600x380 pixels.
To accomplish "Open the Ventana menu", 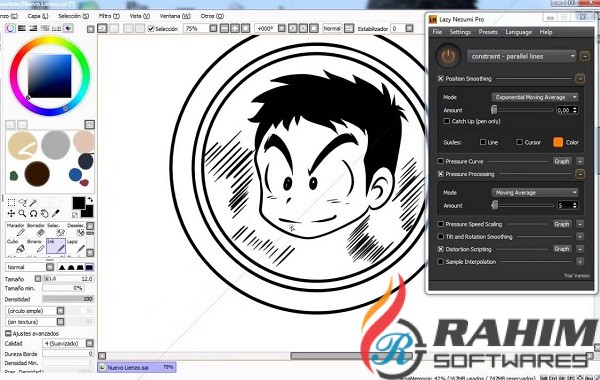I will (x=175, y=16).
